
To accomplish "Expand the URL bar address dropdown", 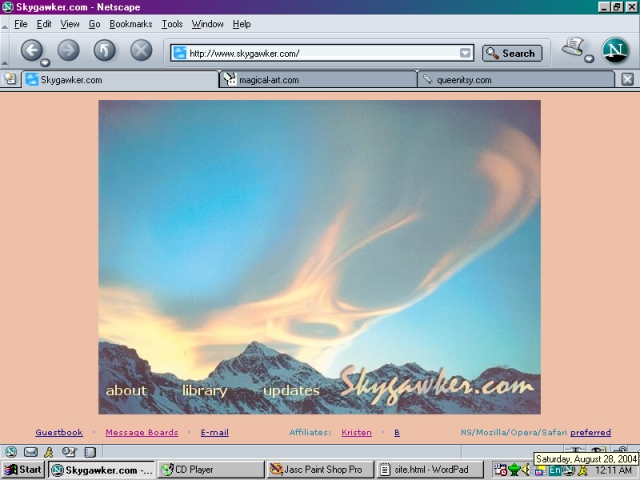I will coord(465,53).
